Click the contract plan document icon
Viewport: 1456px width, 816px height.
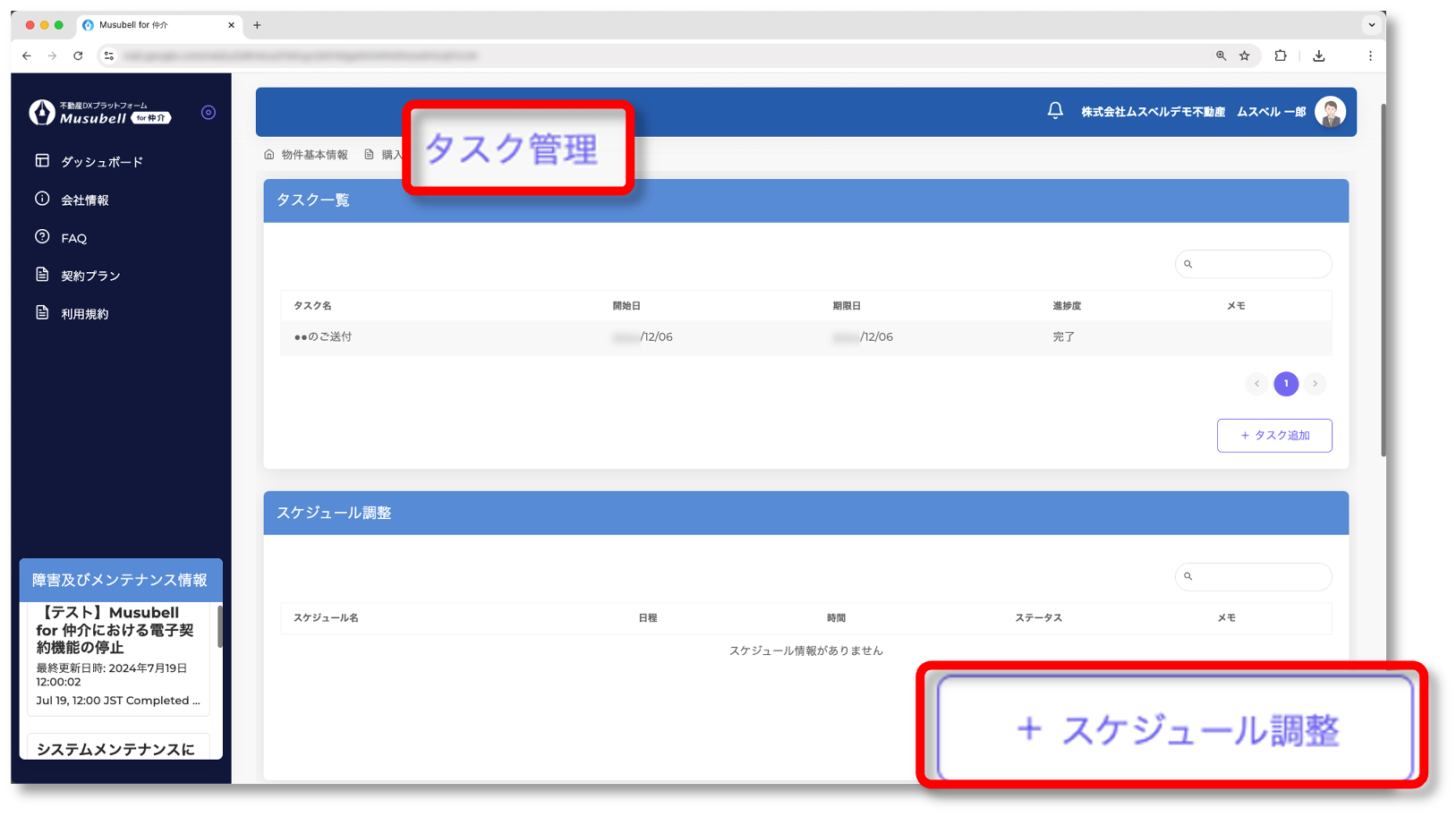42,275
